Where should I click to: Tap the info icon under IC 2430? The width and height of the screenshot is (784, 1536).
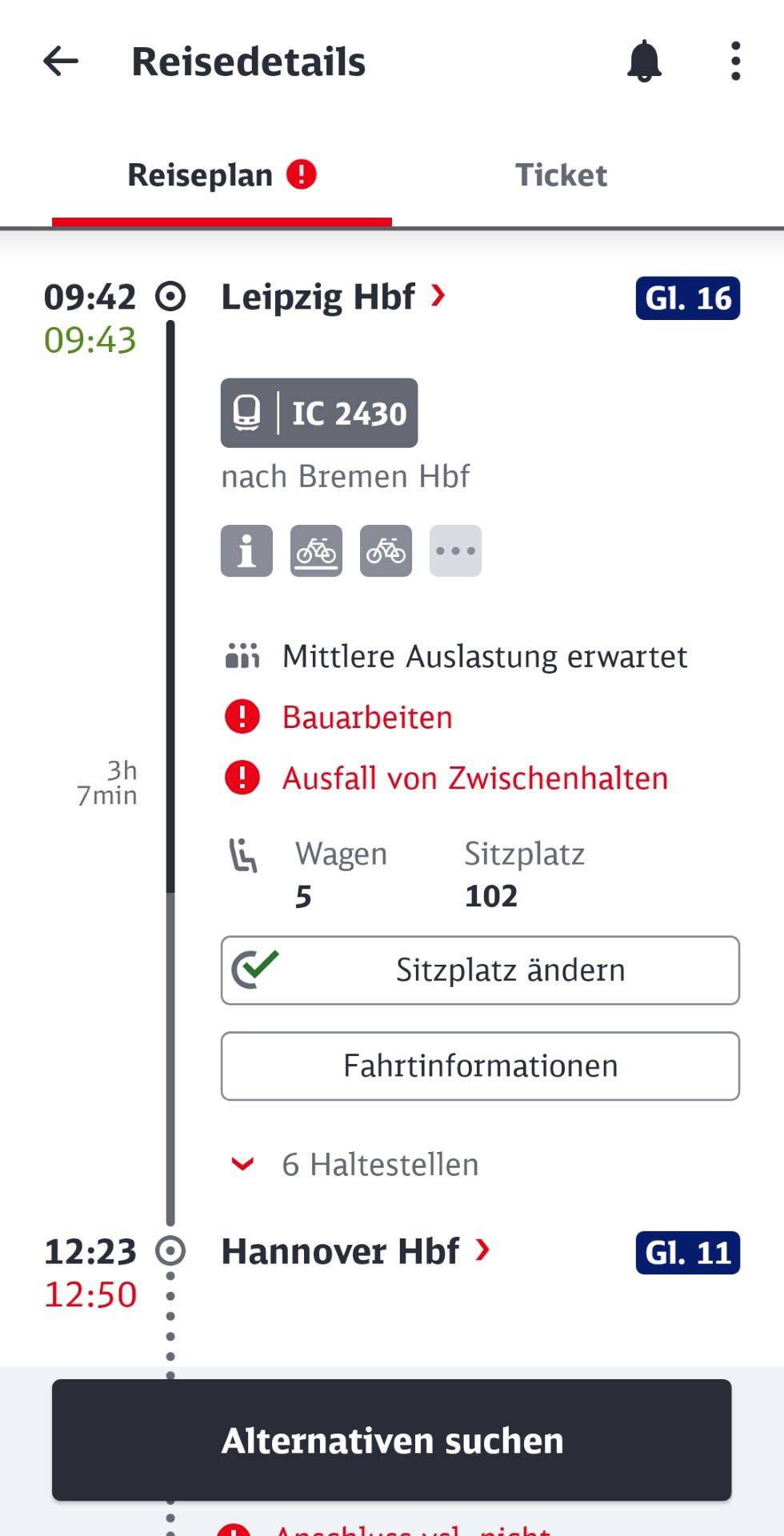[246, 551]
